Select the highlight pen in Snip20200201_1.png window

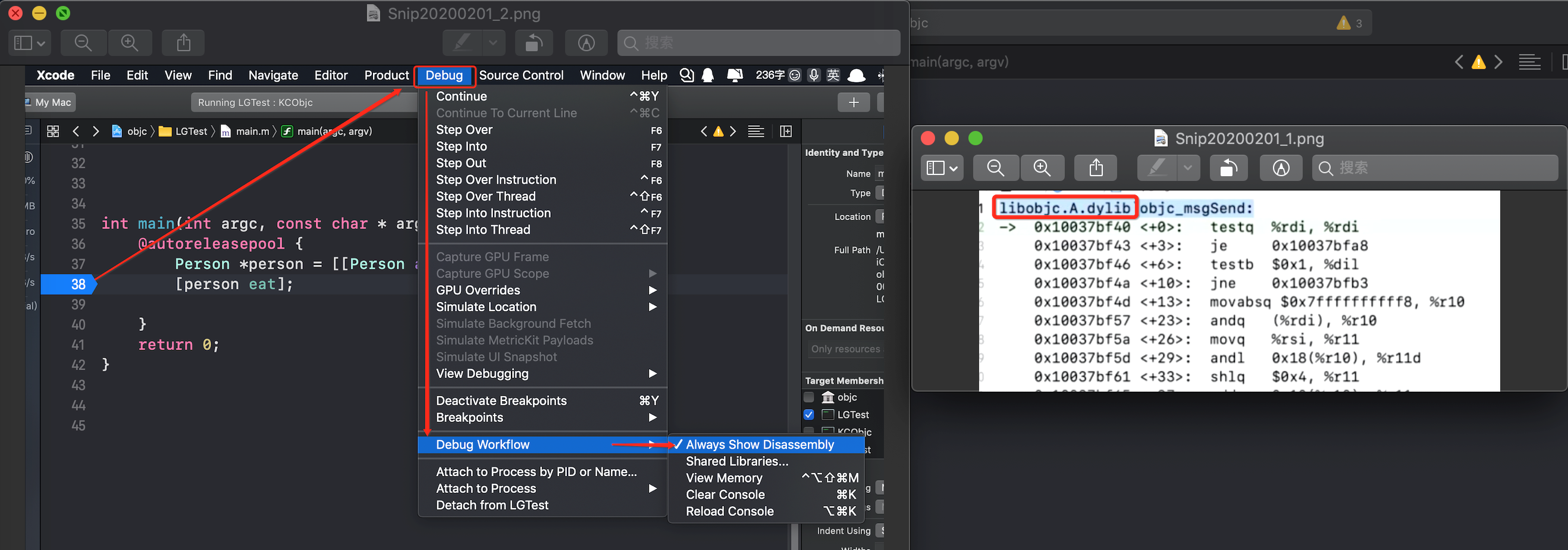(1157, 167)
